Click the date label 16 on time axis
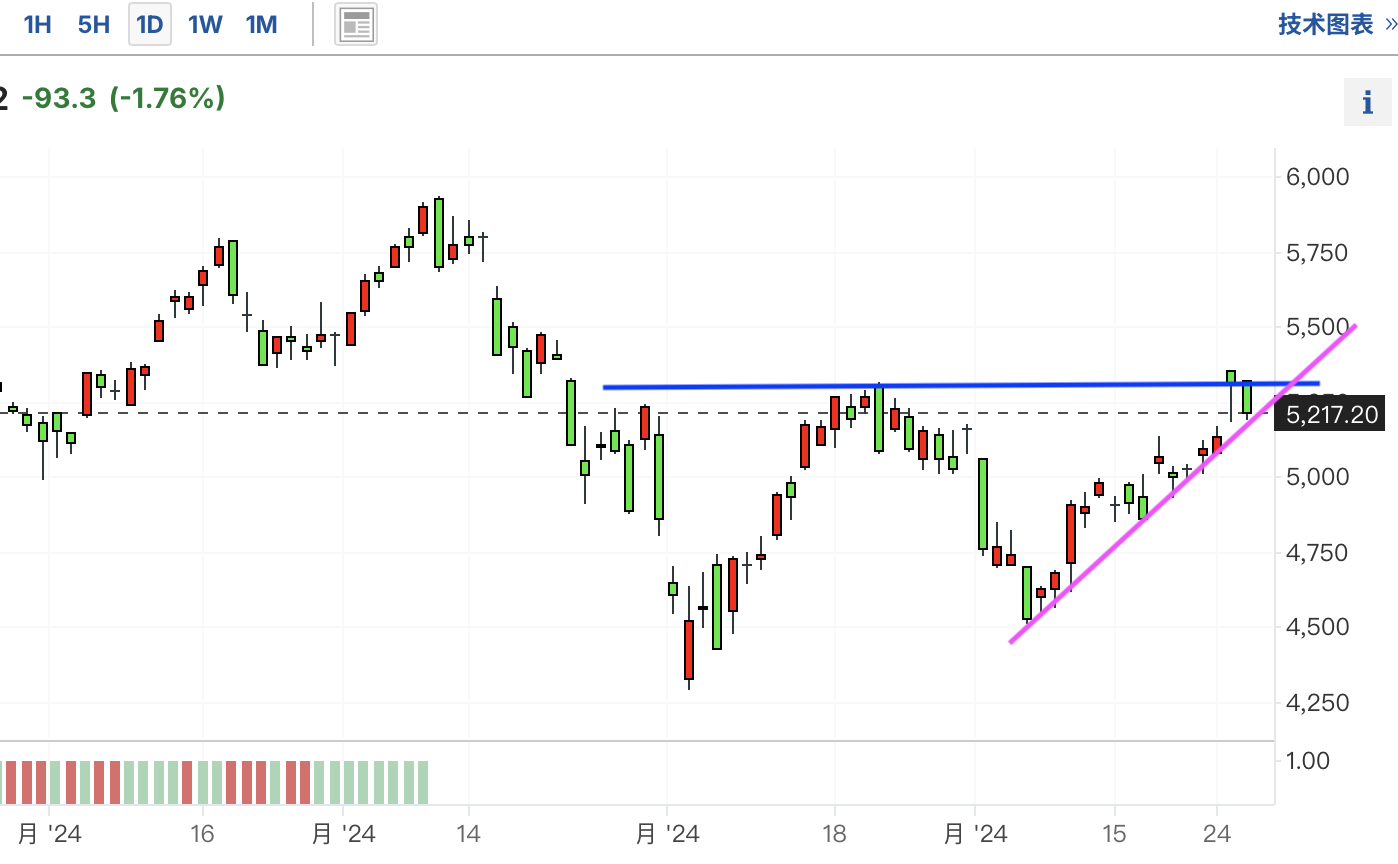Image resolution: width=1398 pixels, height=864 pixels. point(202,833)
